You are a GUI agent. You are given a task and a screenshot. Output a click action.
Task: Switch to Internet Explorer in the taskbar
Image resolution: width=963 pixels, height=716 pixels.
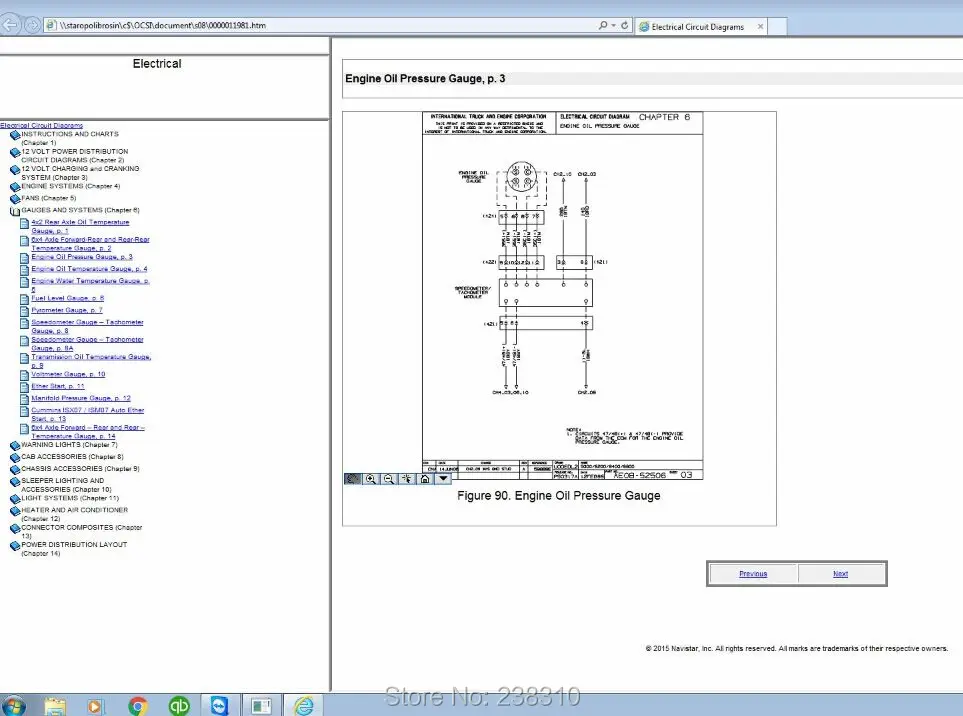coord(303,706)
